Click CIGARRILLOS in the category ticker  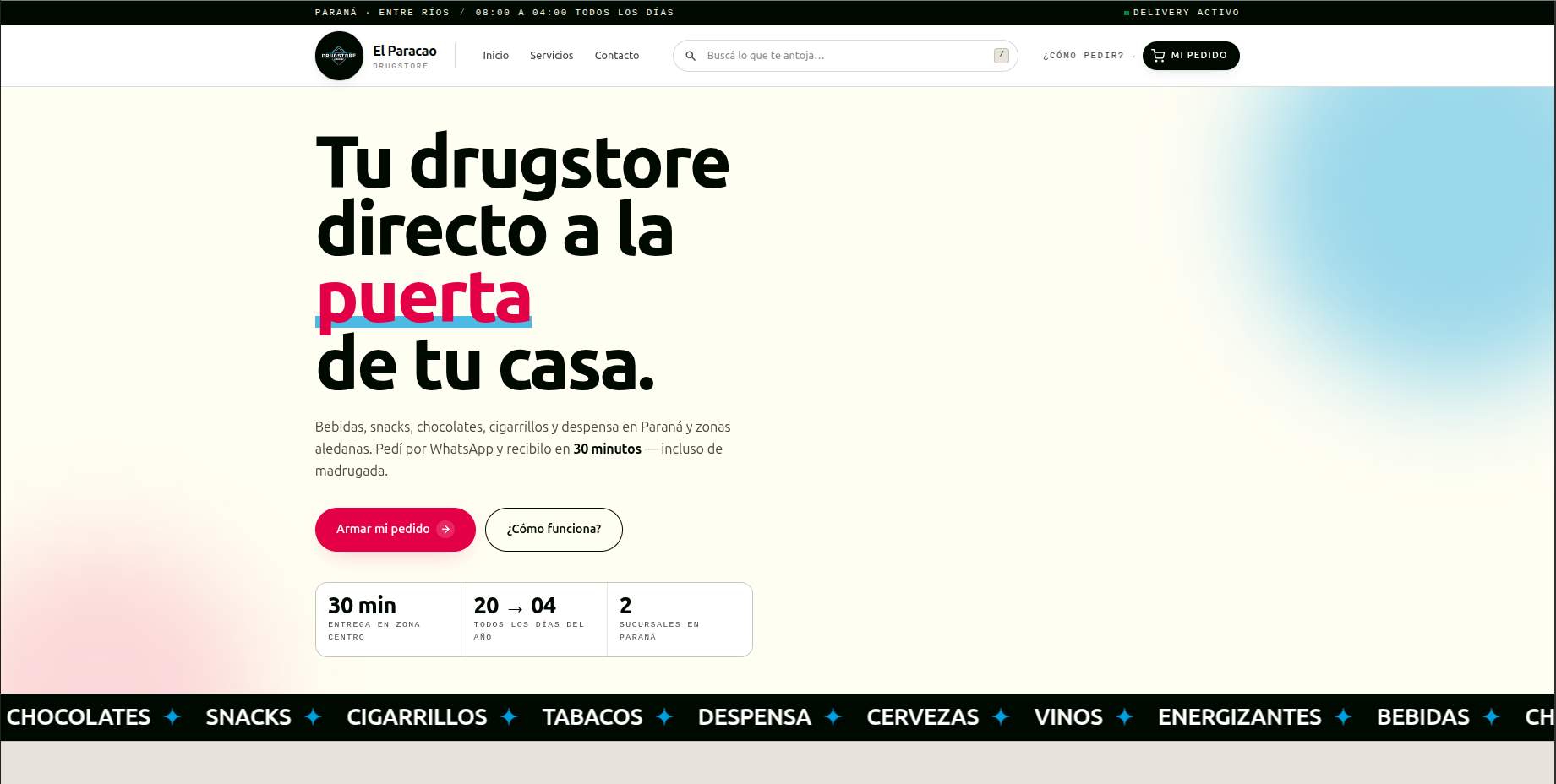point(417,717)
